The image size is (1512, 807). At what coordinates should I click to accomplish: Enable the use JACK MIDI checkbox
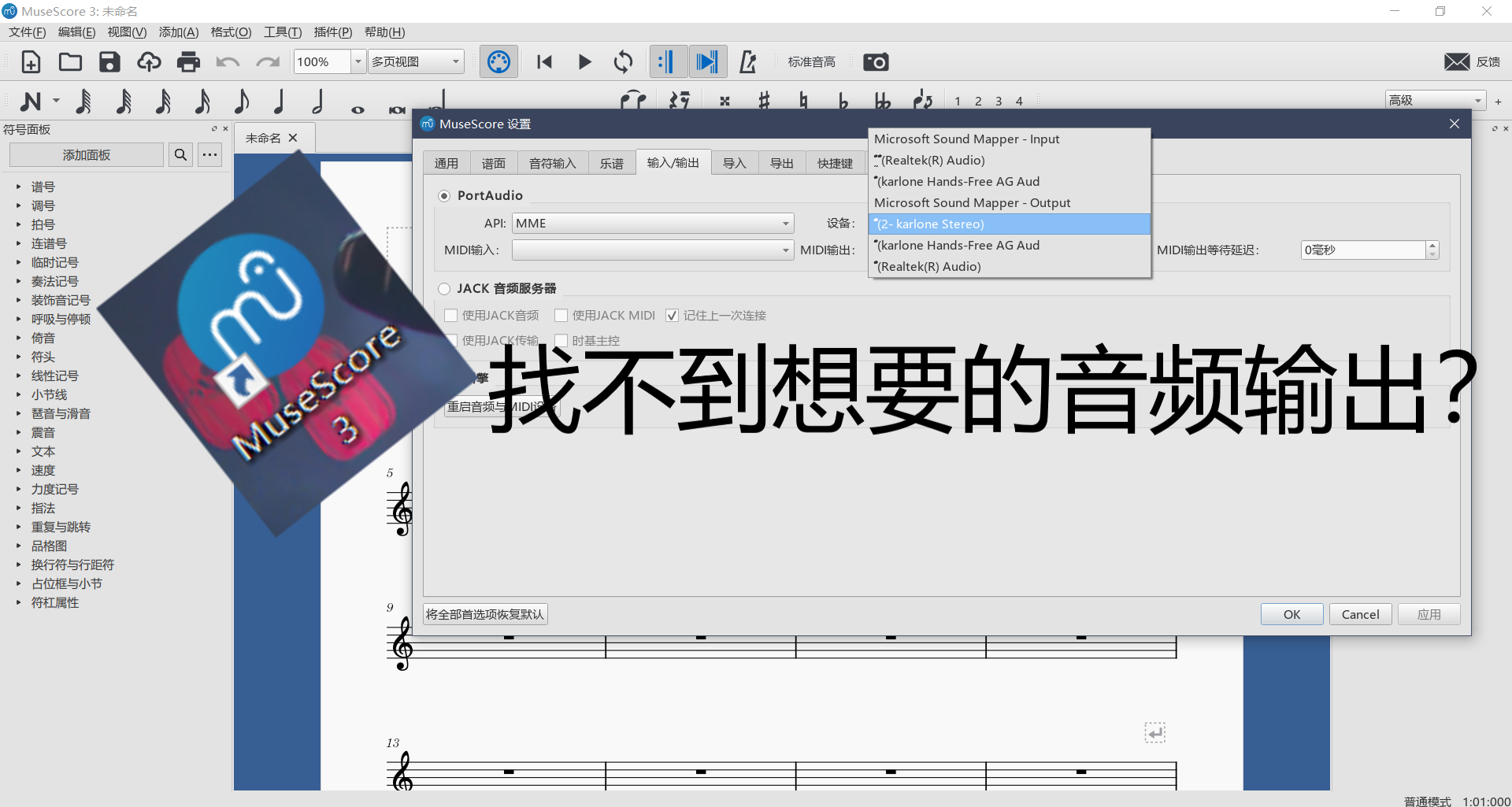(561, 315)
